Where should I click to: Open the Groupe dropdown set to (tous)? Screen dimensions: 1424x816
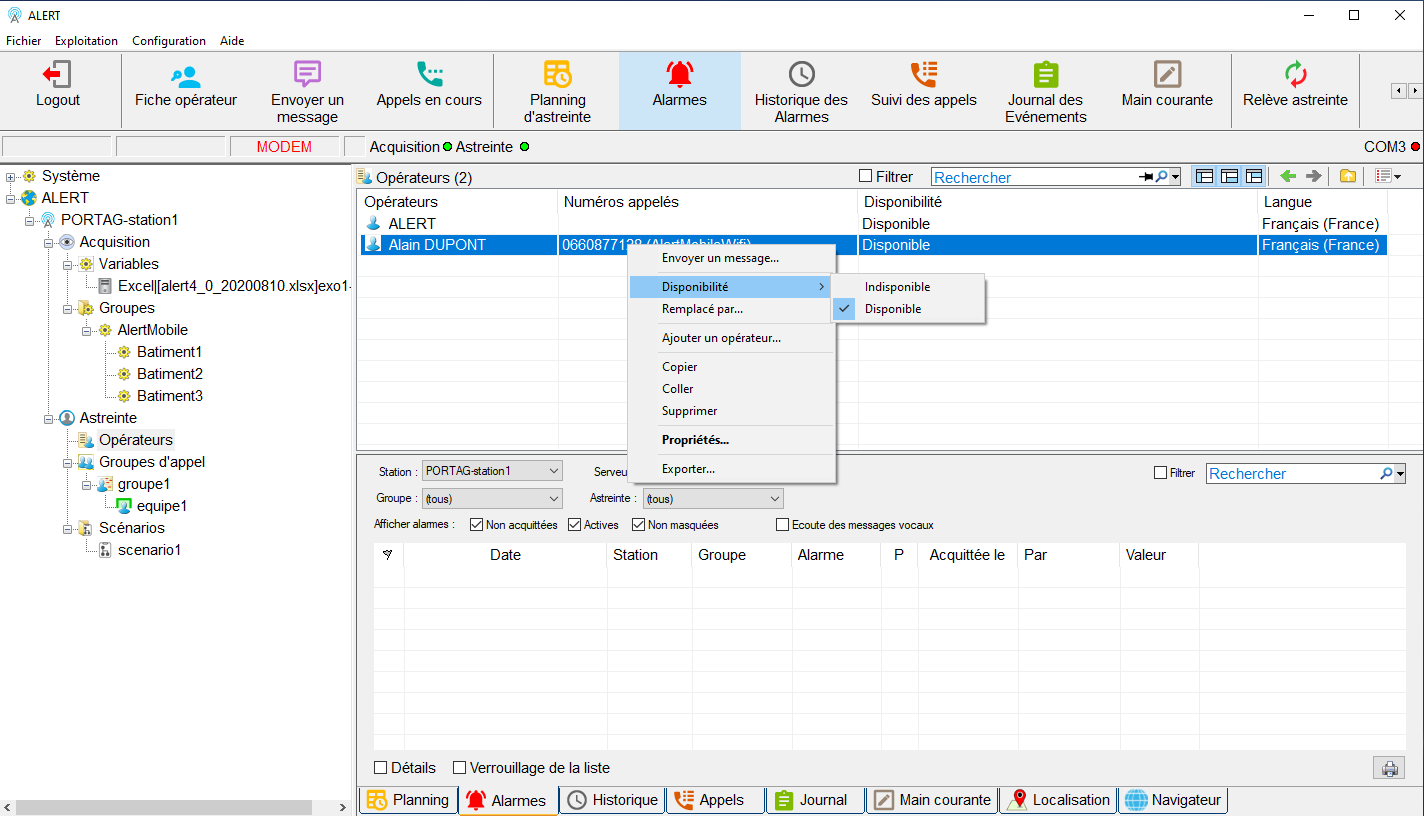point(492,498)
